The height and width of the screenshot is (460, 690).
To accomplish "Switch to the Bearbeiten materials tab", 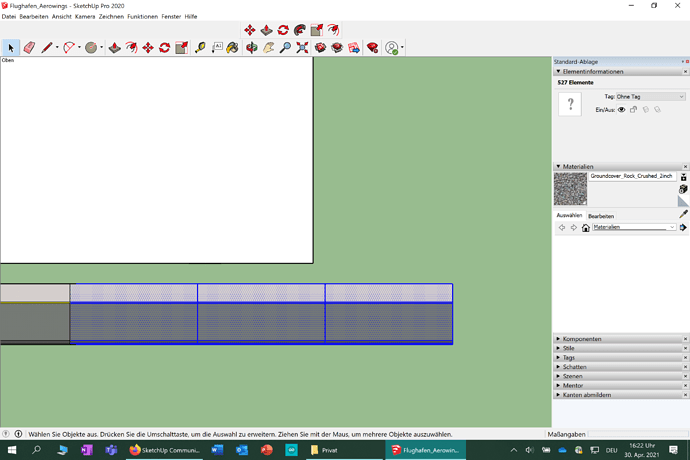I will [601, 216].
